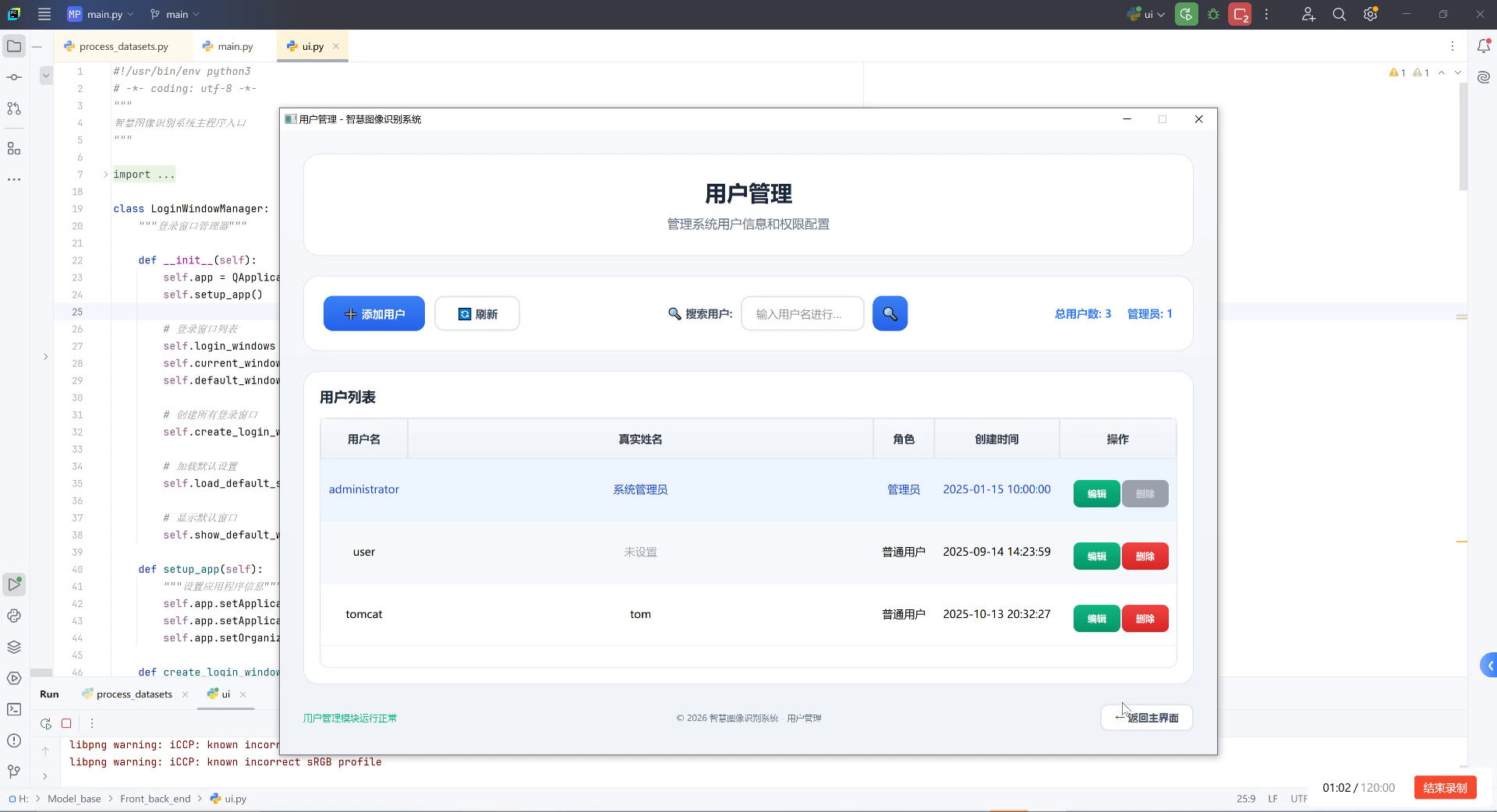Open the Python Packages panel
Viewport: 1497px width, 812px height.
point(14,646)
